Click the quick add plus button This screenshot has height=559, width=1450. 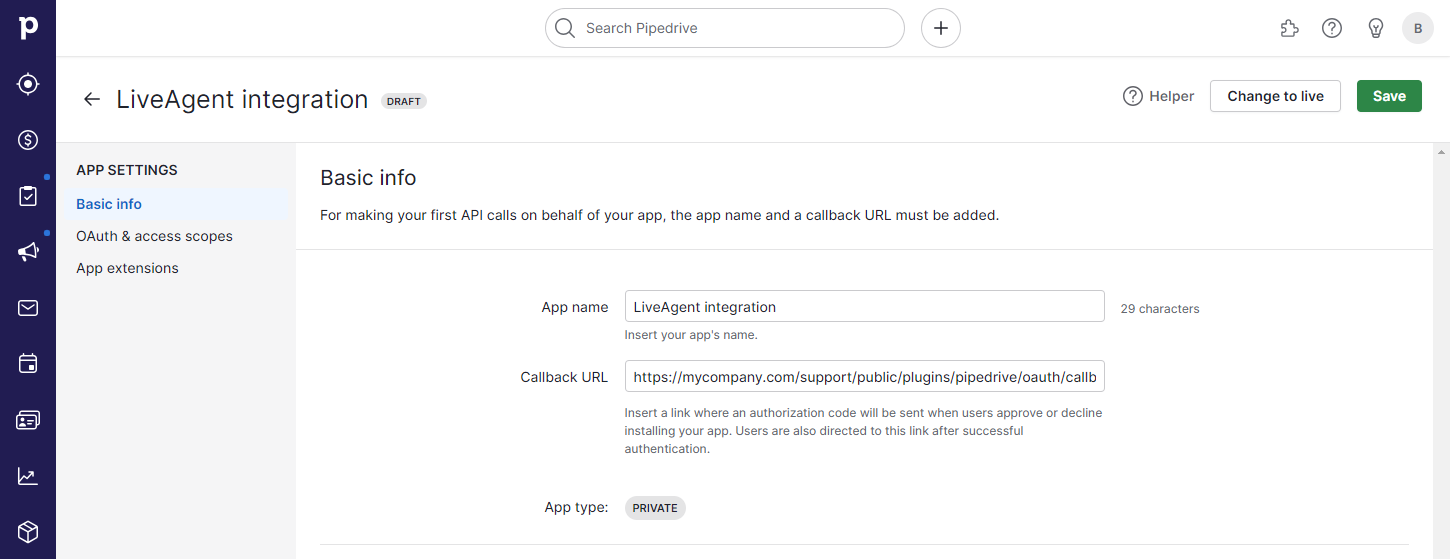[x=940, y=28]
